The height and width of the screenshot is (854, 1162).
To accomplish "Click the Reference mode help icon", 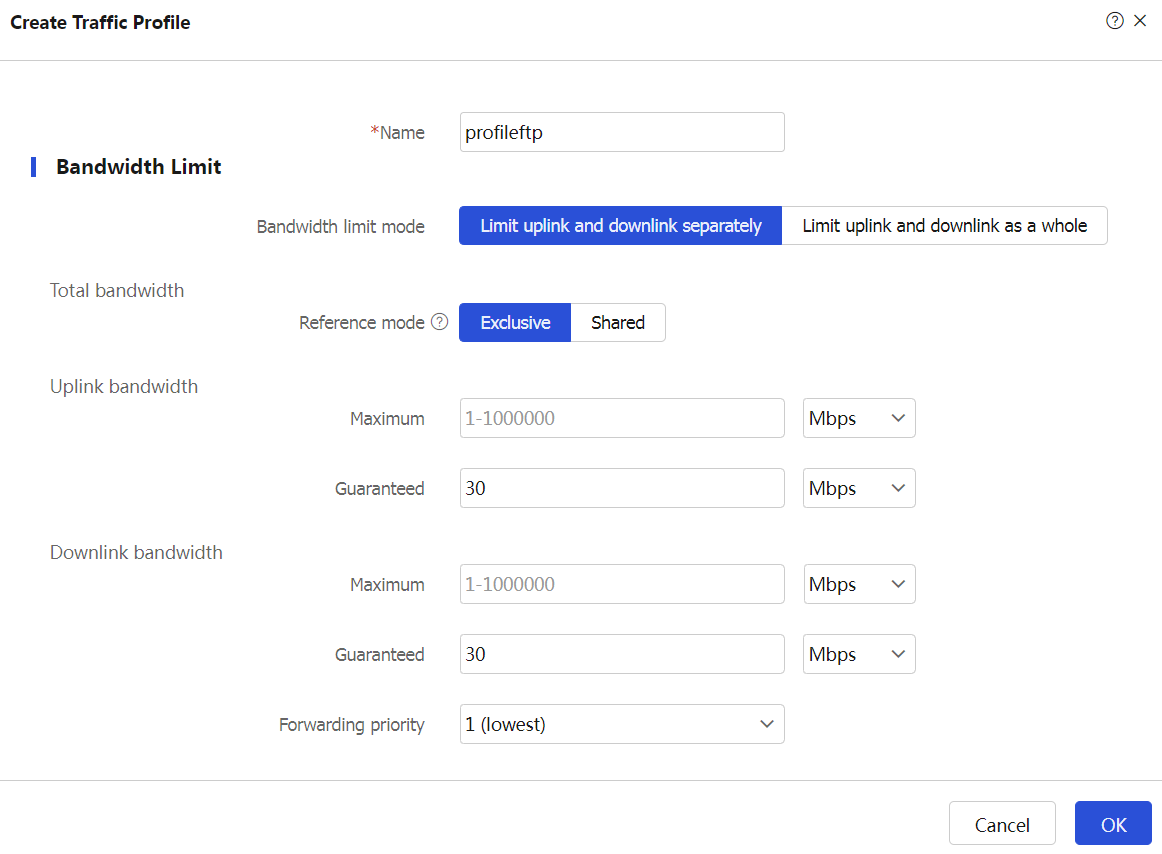I will [x=439, y=322].
